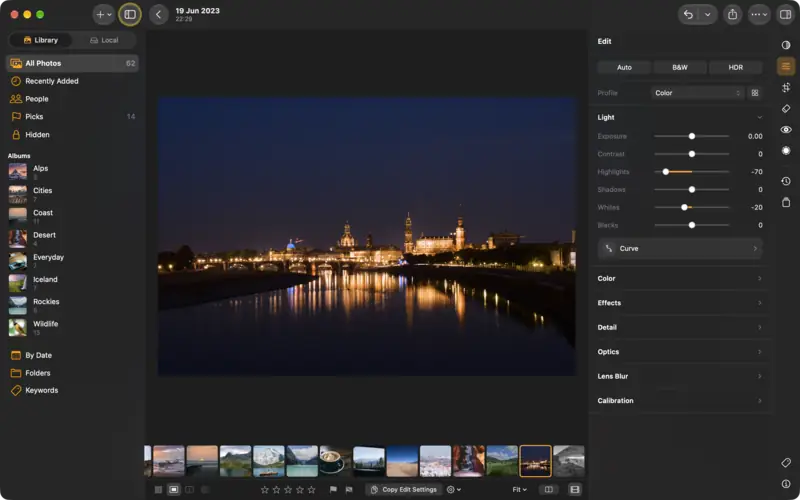Click the Share upload icon

(x=733, y=15)
